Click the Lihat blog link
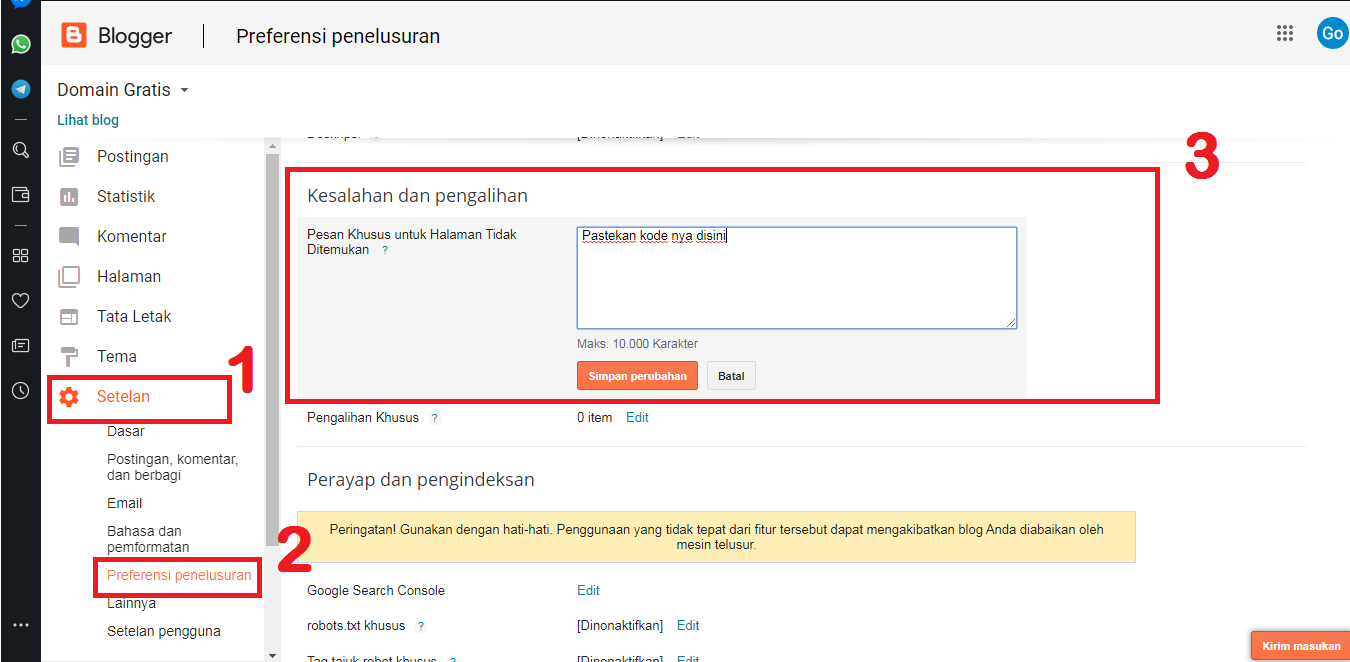1350x662 pixels. 88,120
